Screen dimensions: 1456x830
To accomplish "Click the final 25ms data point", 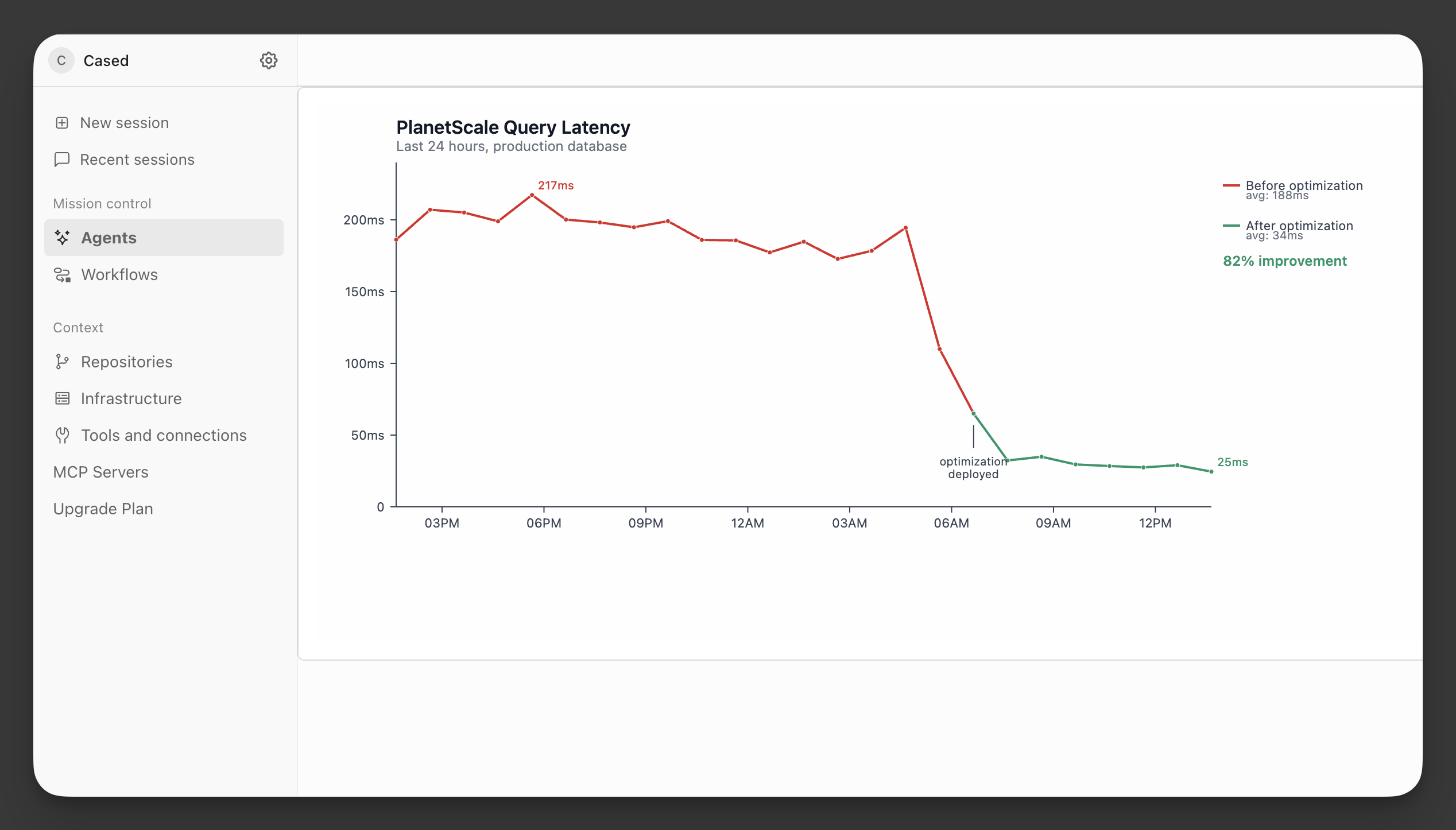I will click(1211, 471).
